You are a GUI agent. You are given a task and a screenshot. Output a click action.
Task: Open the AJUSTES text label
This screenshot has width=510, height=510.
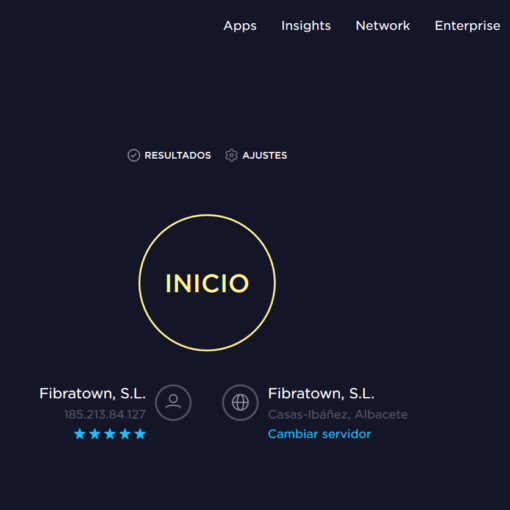265,155
